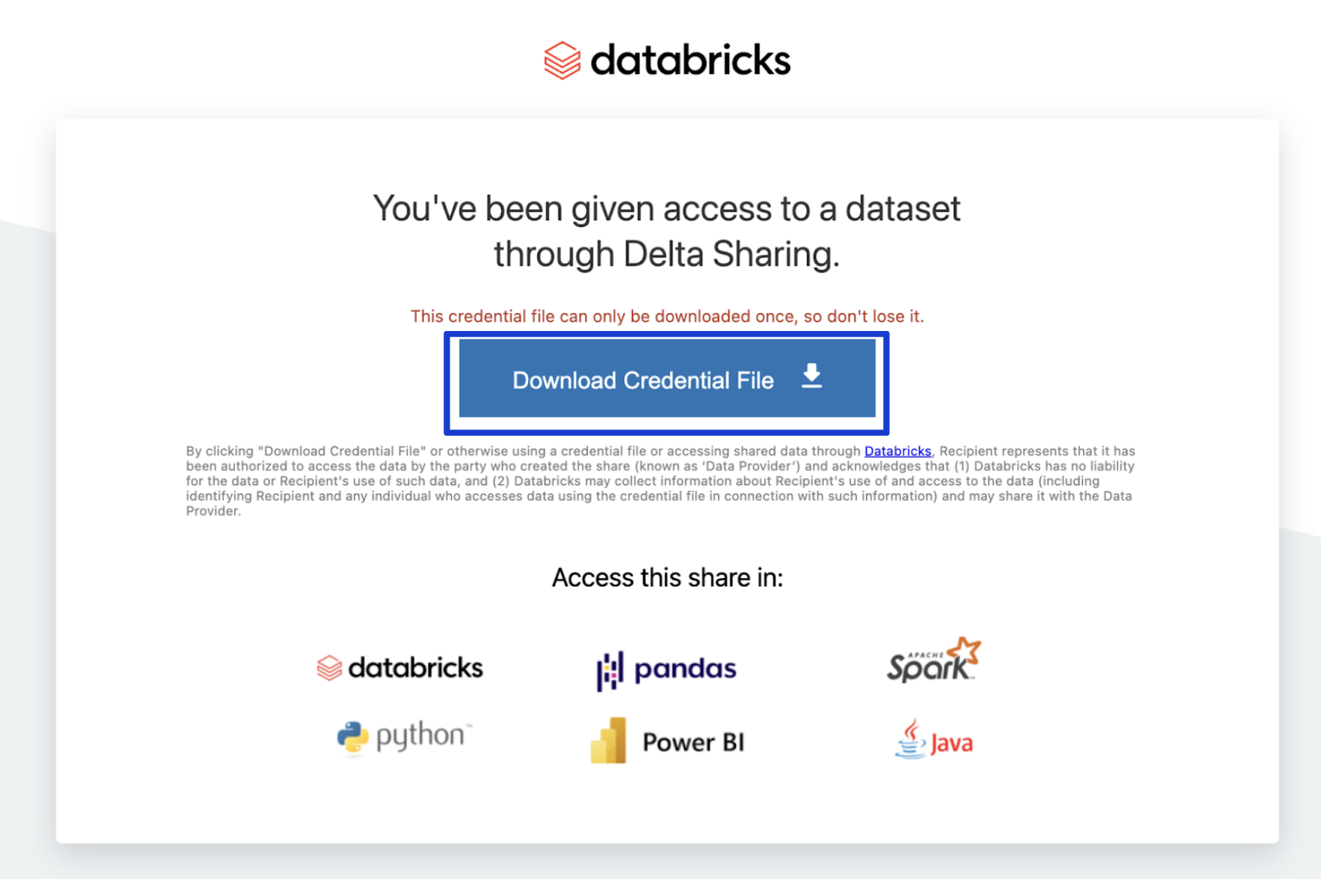Click the "Access this share in:" heading

[x=667, y=577]
